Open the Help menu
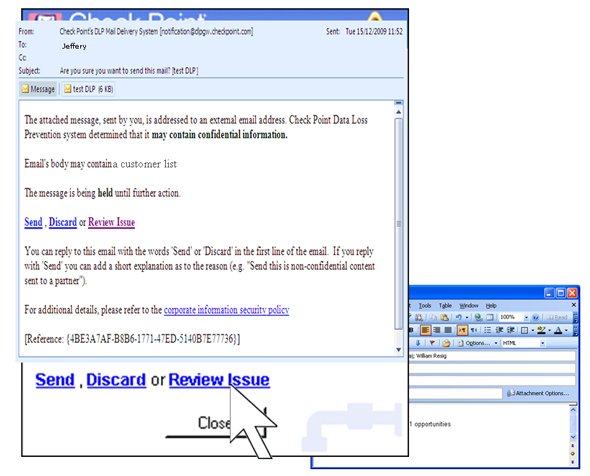The width and height of the screenshot is (590, 476). coord(491,306)
